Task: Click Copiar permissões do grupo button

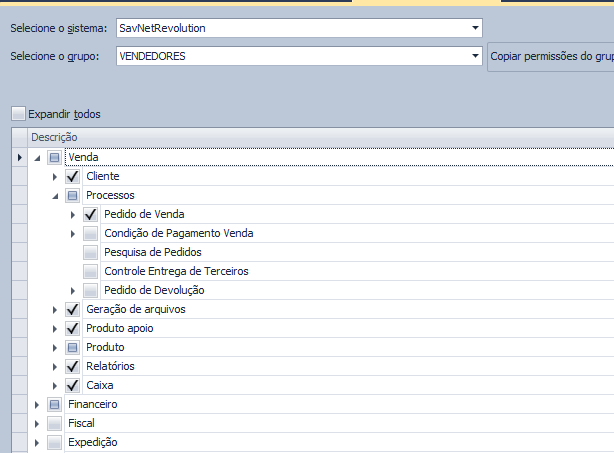Action: point(551,57)
